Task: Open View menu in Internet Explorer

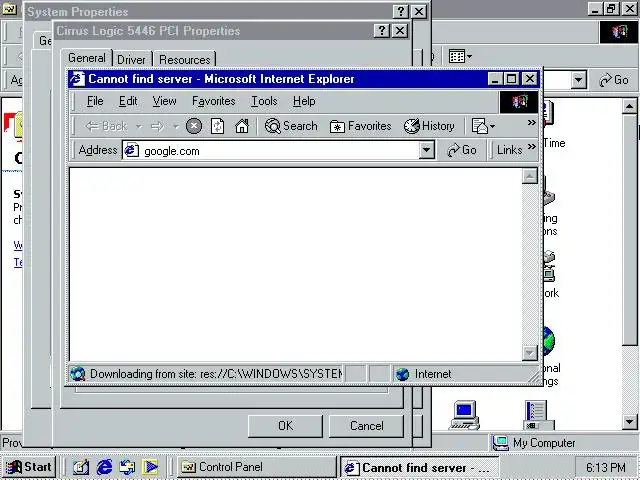Action: point(164,101)
